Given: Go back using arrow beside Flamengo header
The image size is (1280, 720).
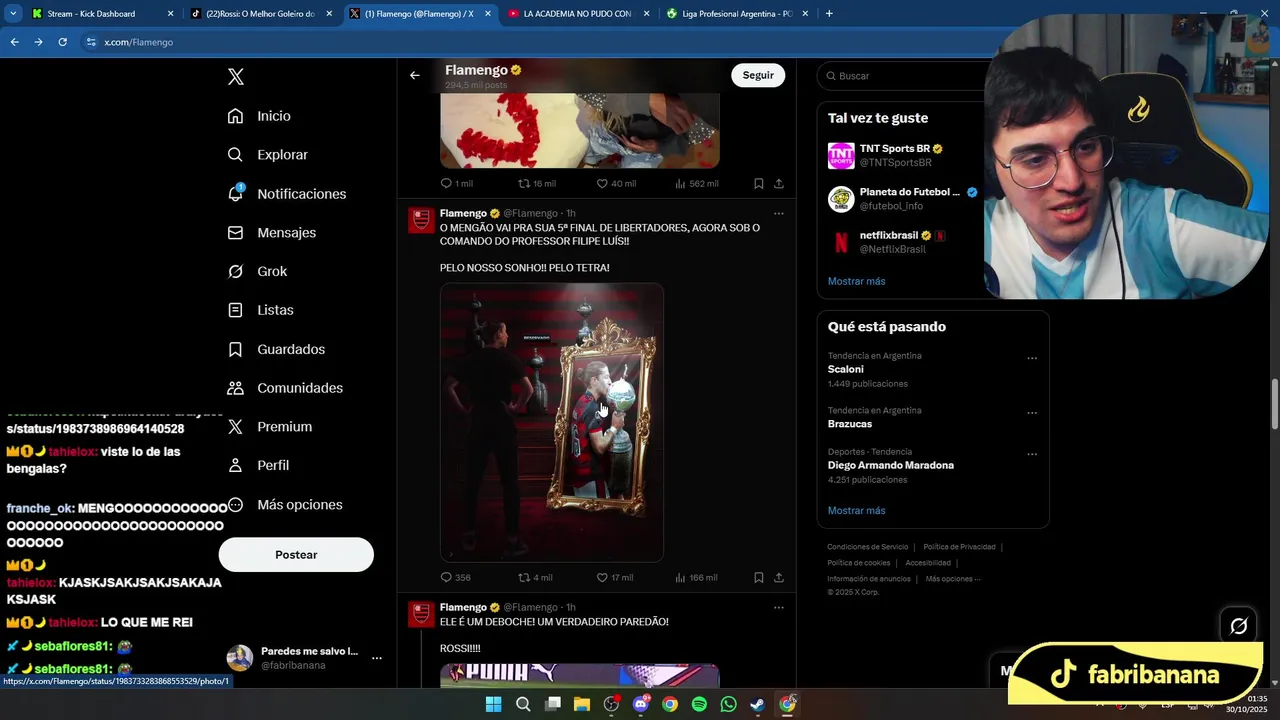Looking at the screenshot, I should [x=414, y=75].
